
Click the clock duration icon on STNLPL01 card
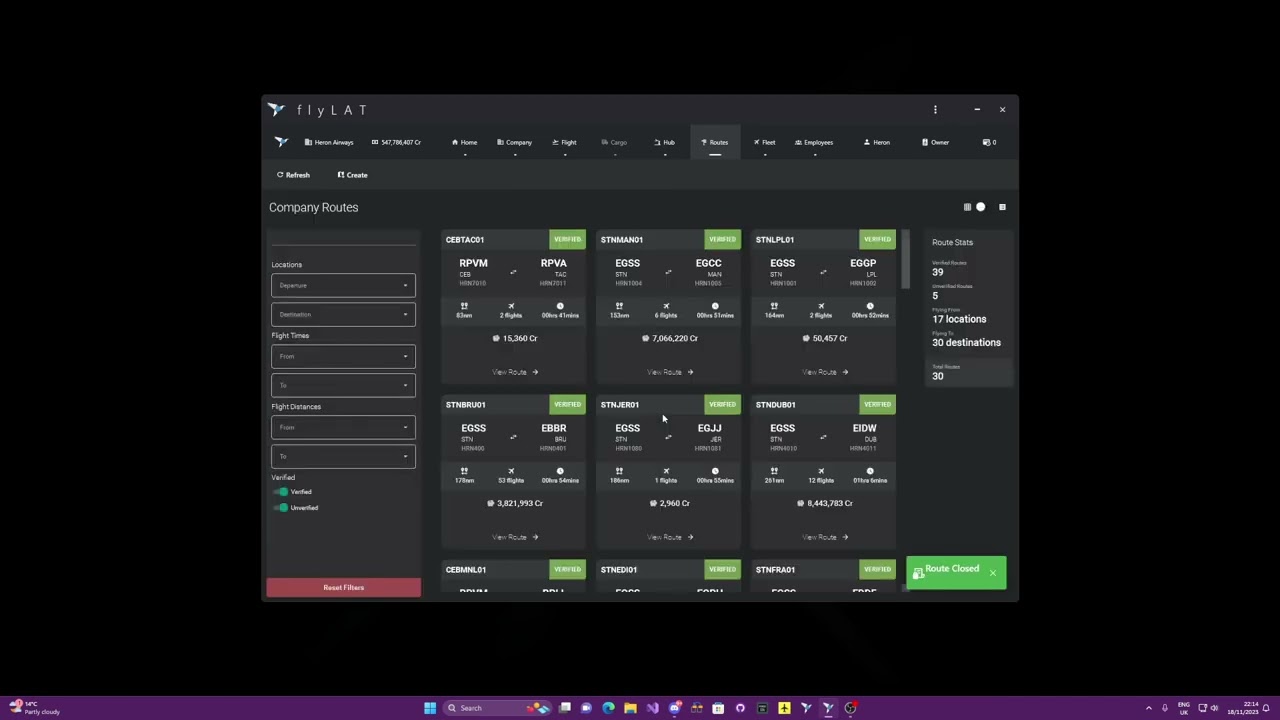(870, 306)
